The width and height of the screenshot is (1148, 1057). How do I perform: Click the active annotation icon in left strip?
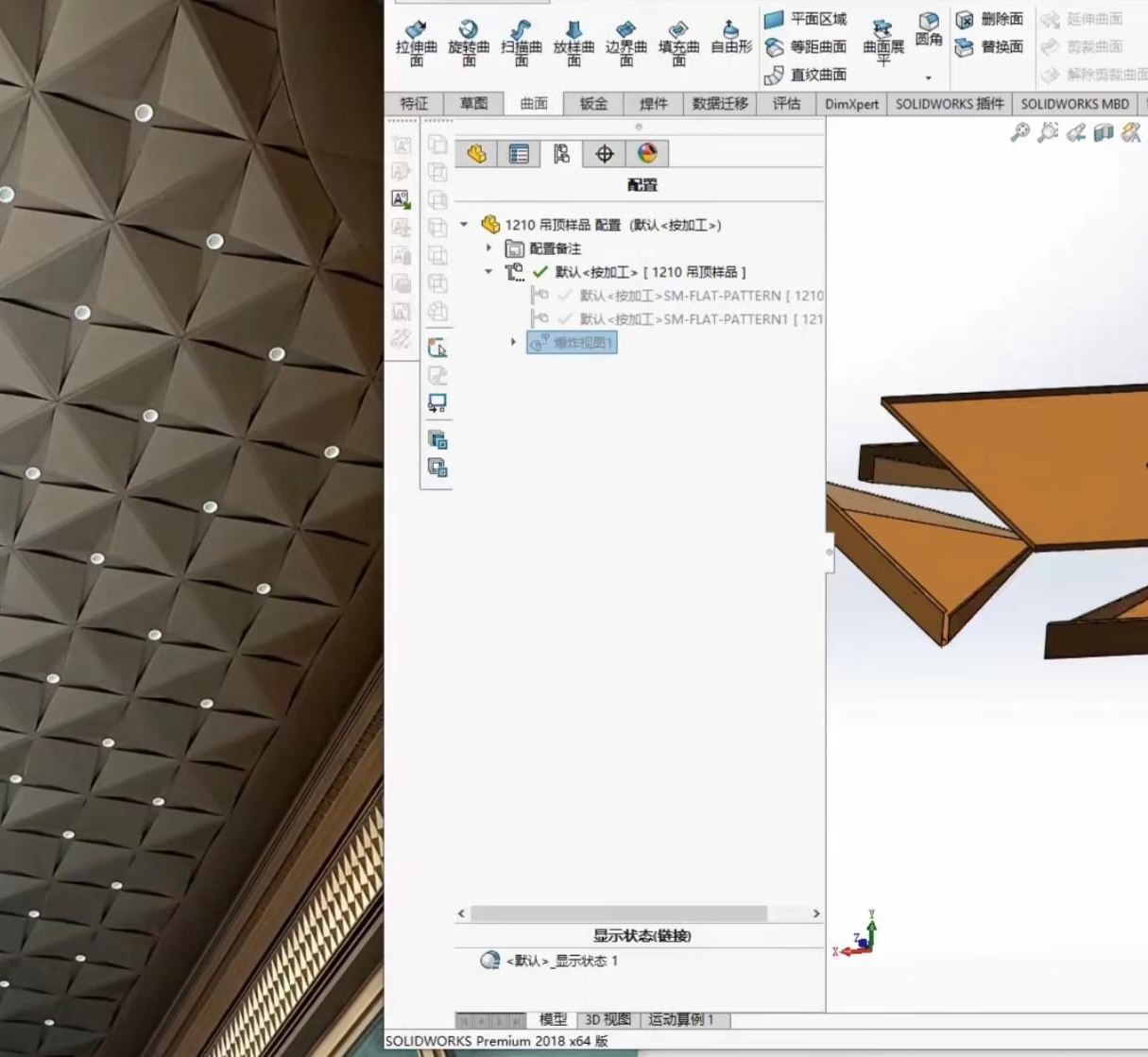(x=401, y=199)
